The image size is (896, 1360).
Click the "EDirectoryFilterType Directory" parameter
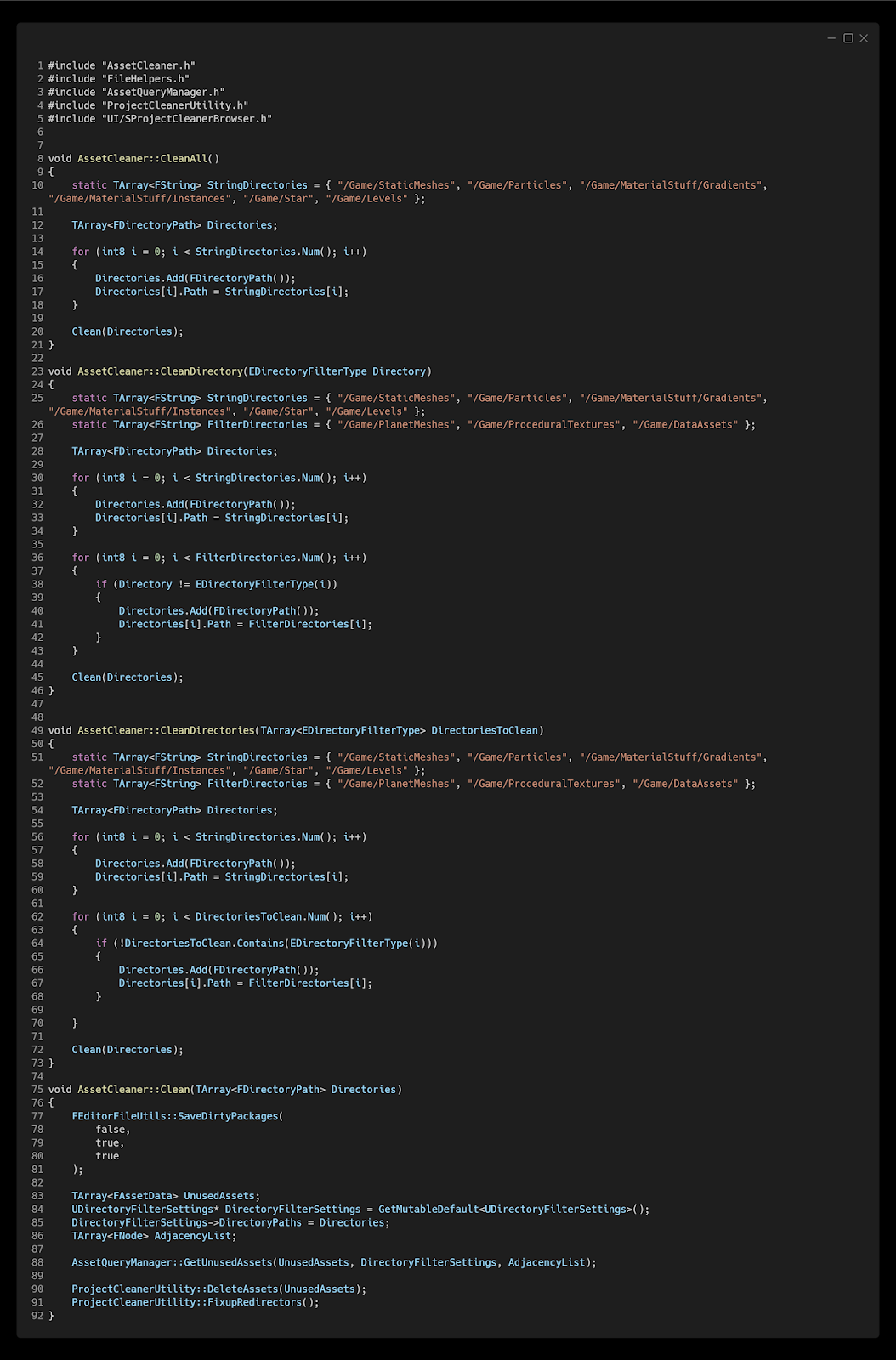click(x=337, y=371)
